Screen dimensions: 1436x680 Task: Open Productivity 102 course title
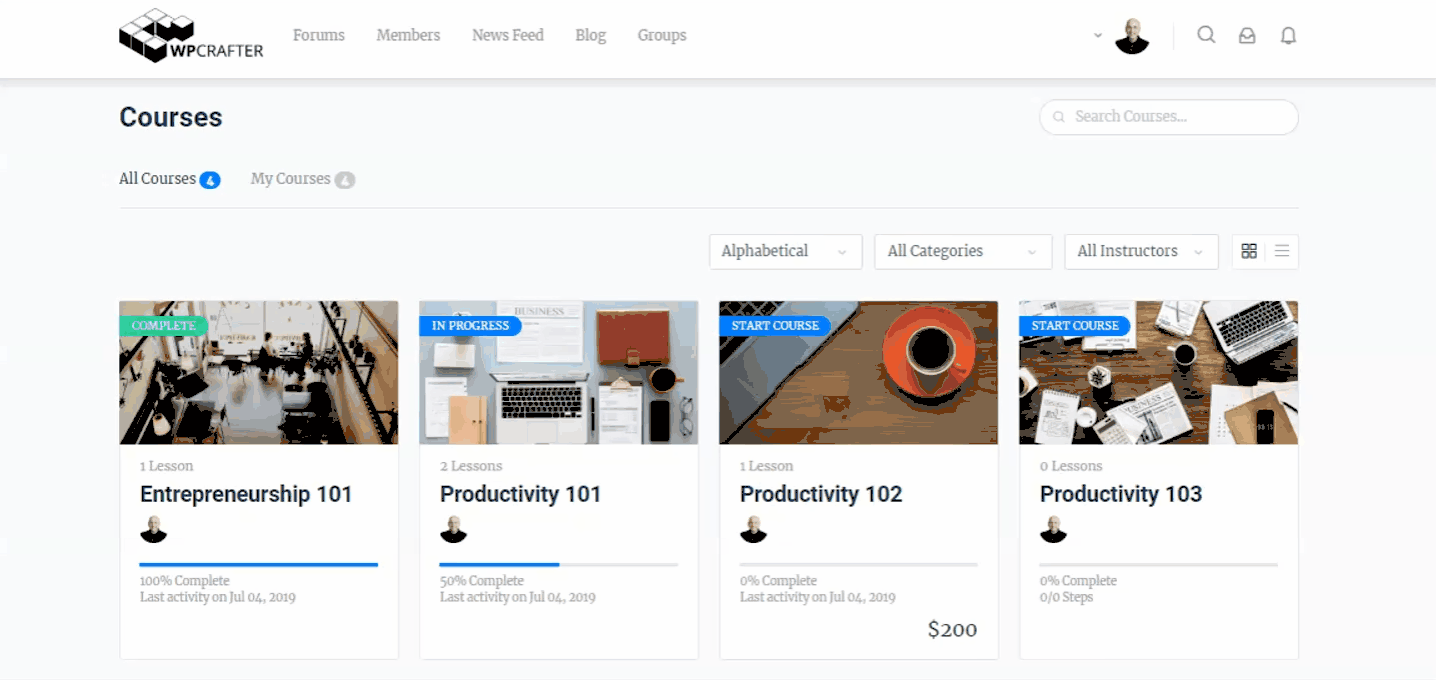pyautogui.click(x=821, y=494)
